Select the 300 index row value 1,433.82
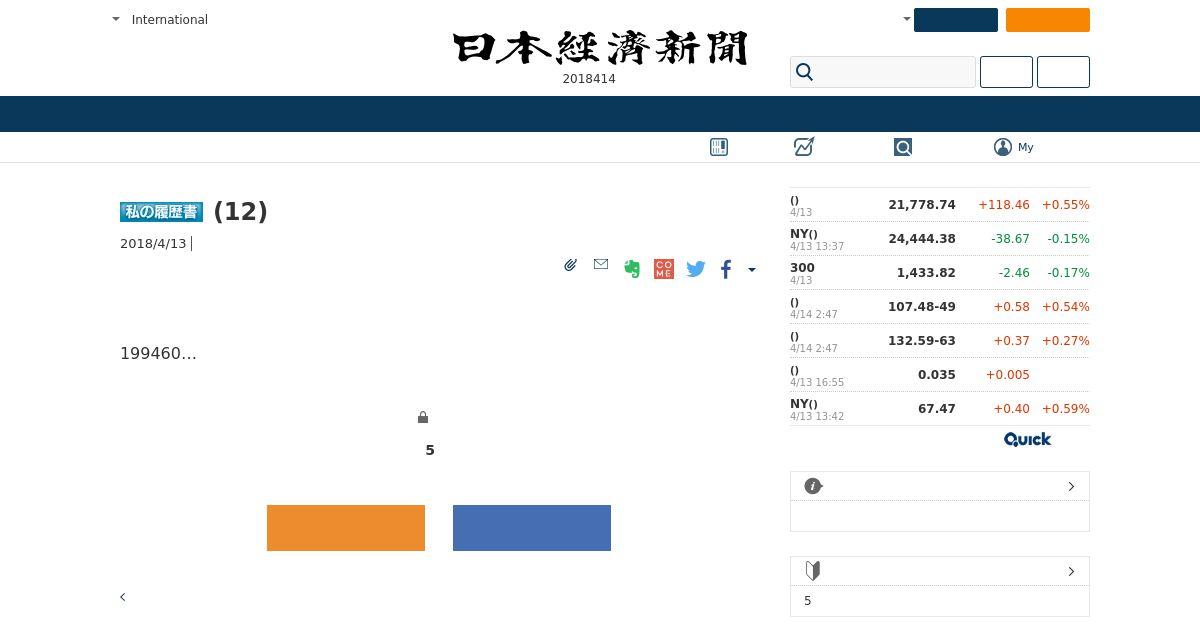 pyautogui.click(x=926, y=273)
